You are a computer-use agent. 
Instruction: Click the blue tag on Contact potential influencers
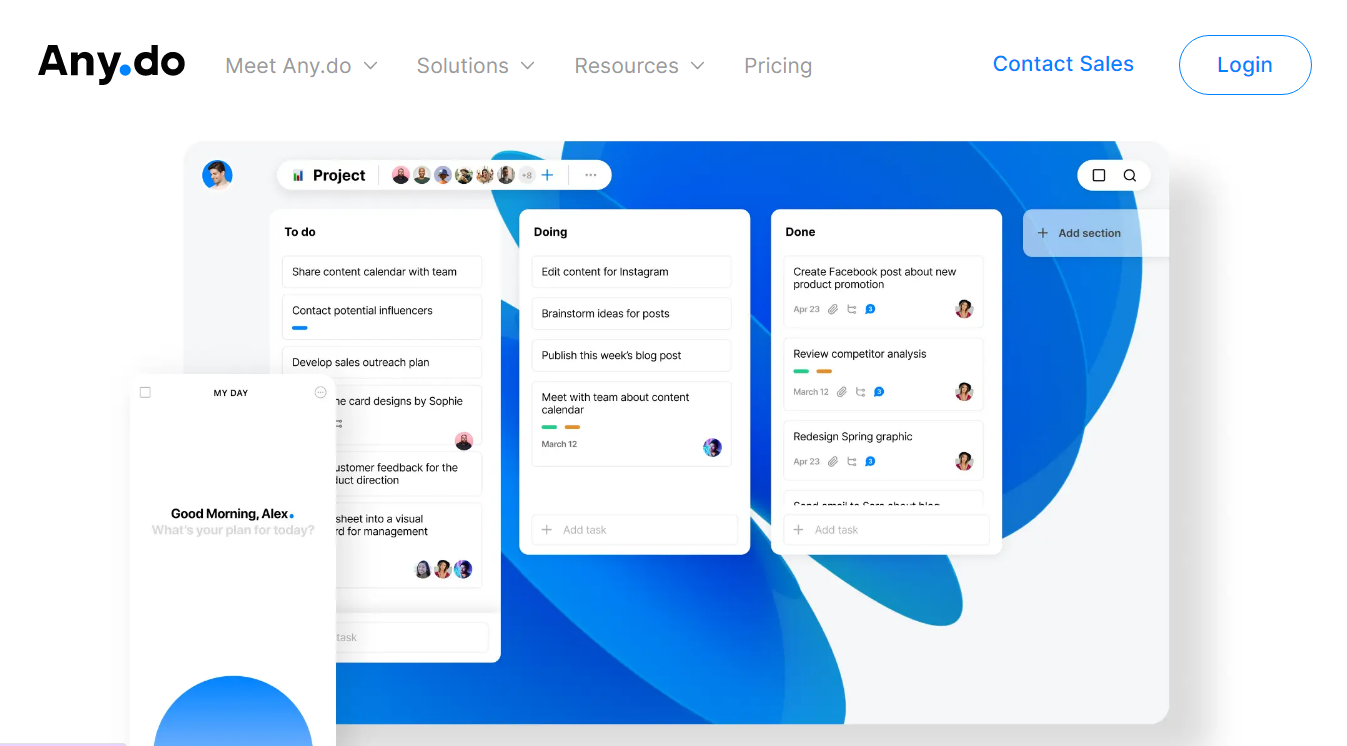[x=300, y=328]
